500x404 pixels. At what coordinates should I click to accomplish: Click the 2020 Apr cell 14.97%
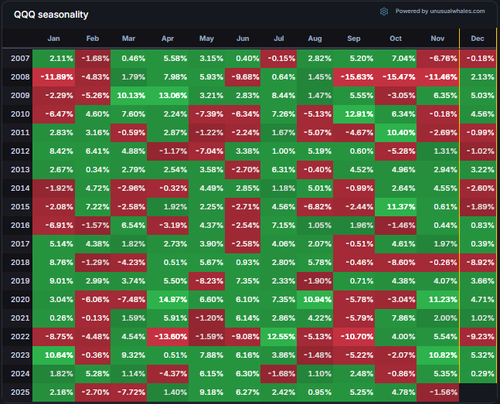point(168,300)
